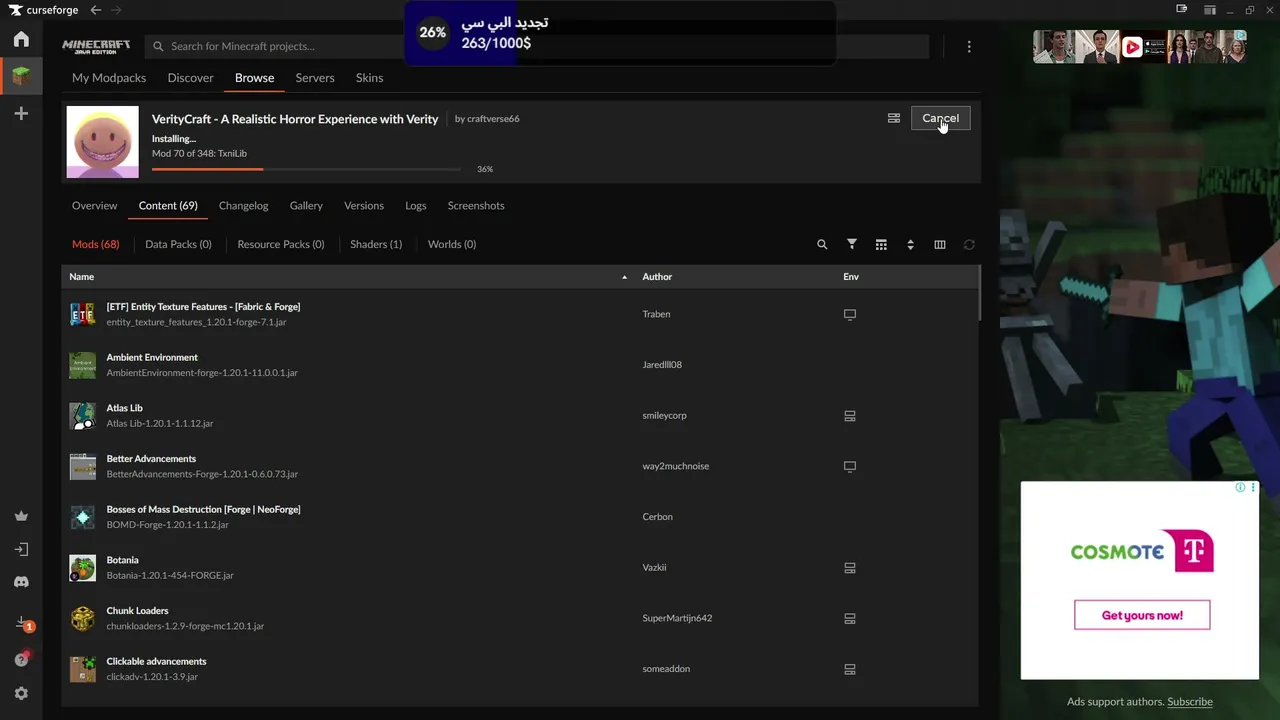Cancel the modpack installation
1280x720 pixels.
coord(940,118)
